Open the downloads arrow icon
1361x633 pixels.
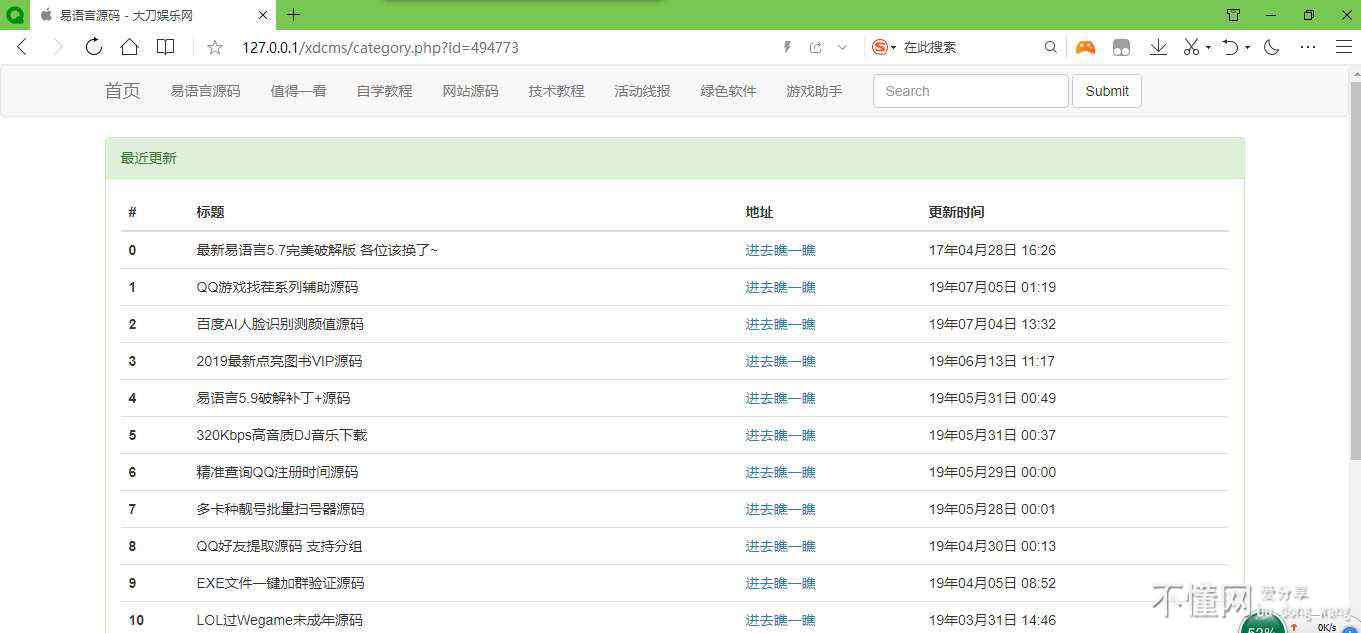pos(1158,47)
